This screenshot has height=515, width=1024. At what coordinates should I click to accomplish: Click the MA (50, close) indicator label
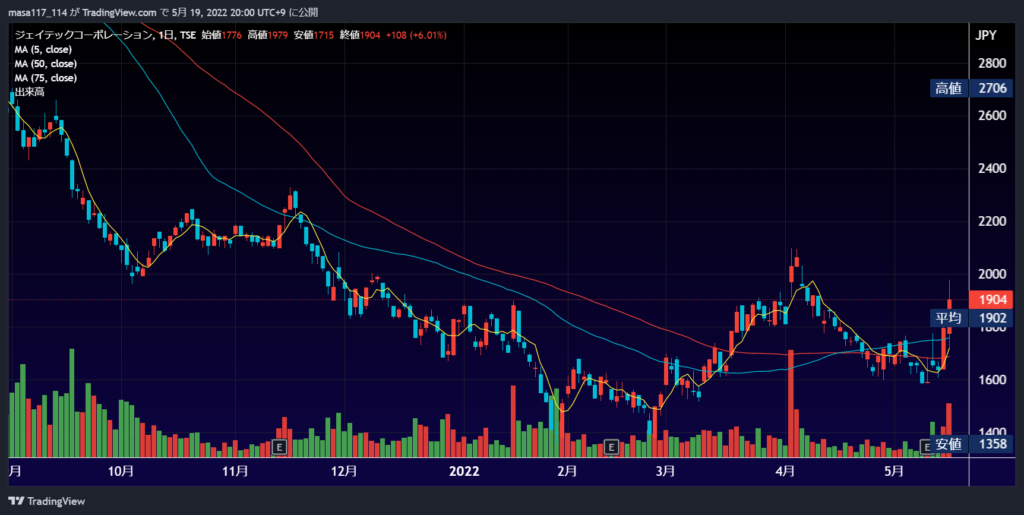click(x=46, y=64)
